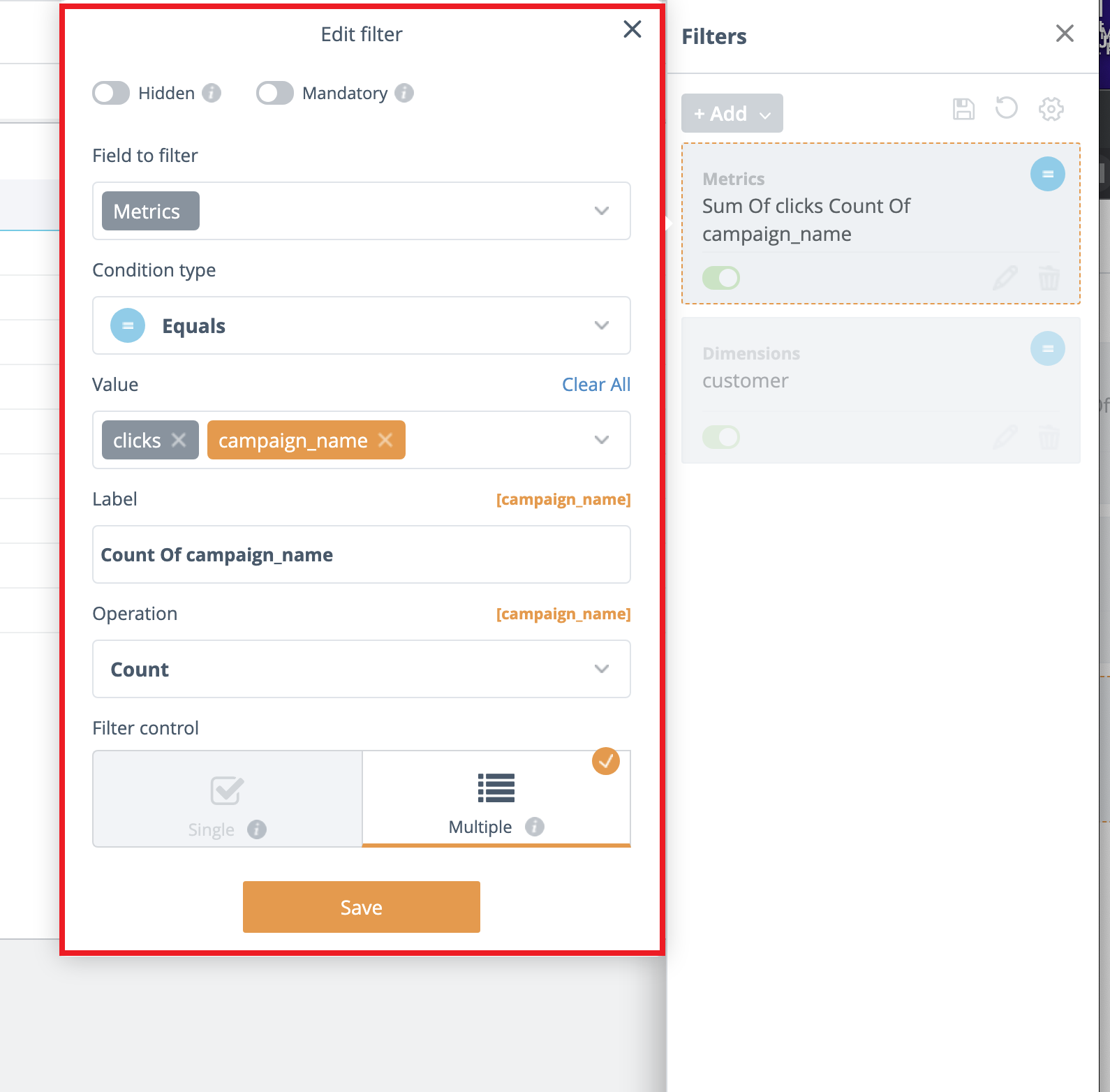Click the reset filters circular arrow icon
This screenshot has width=1110, height=1092.
(1007, 108)
